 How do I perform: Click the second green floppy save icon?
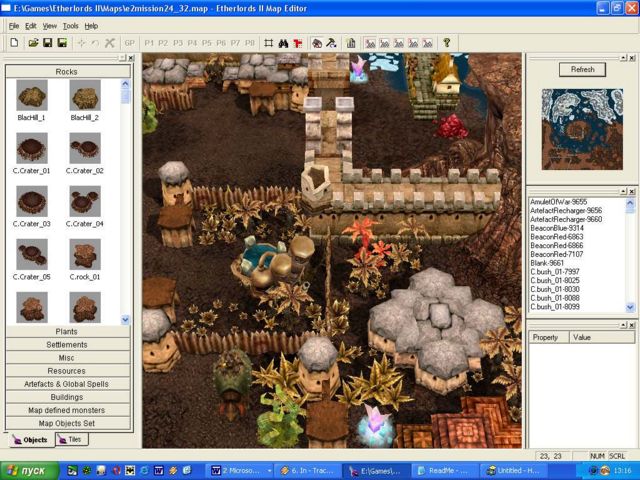62,42
